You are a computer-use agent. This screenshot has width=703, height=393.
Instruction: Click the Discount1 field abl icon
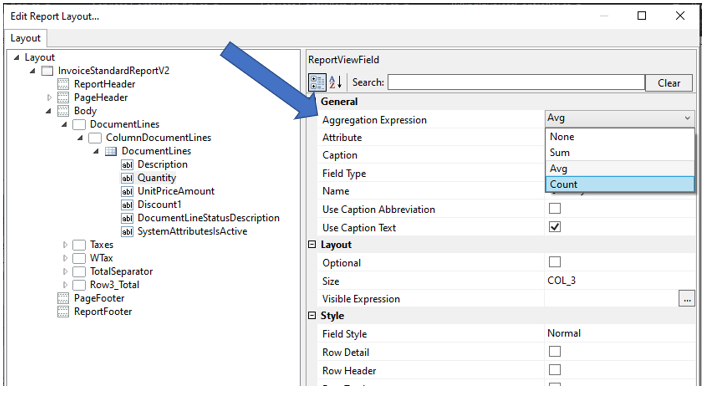pyautogui.click(x=127, y=205)
